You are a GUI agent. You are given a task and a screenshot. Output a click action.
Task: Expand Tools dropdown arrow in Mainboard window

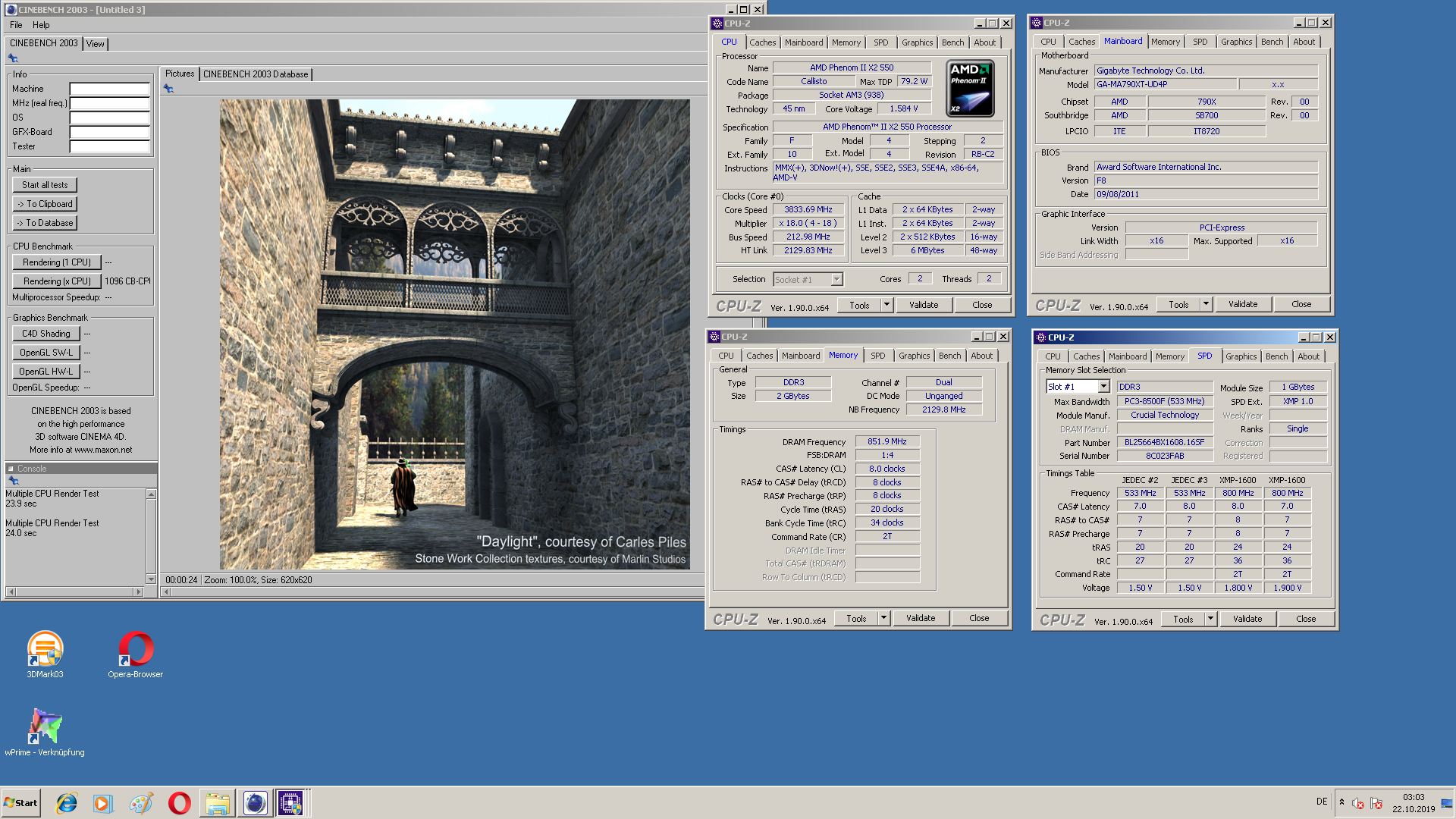coord(1206,304)
